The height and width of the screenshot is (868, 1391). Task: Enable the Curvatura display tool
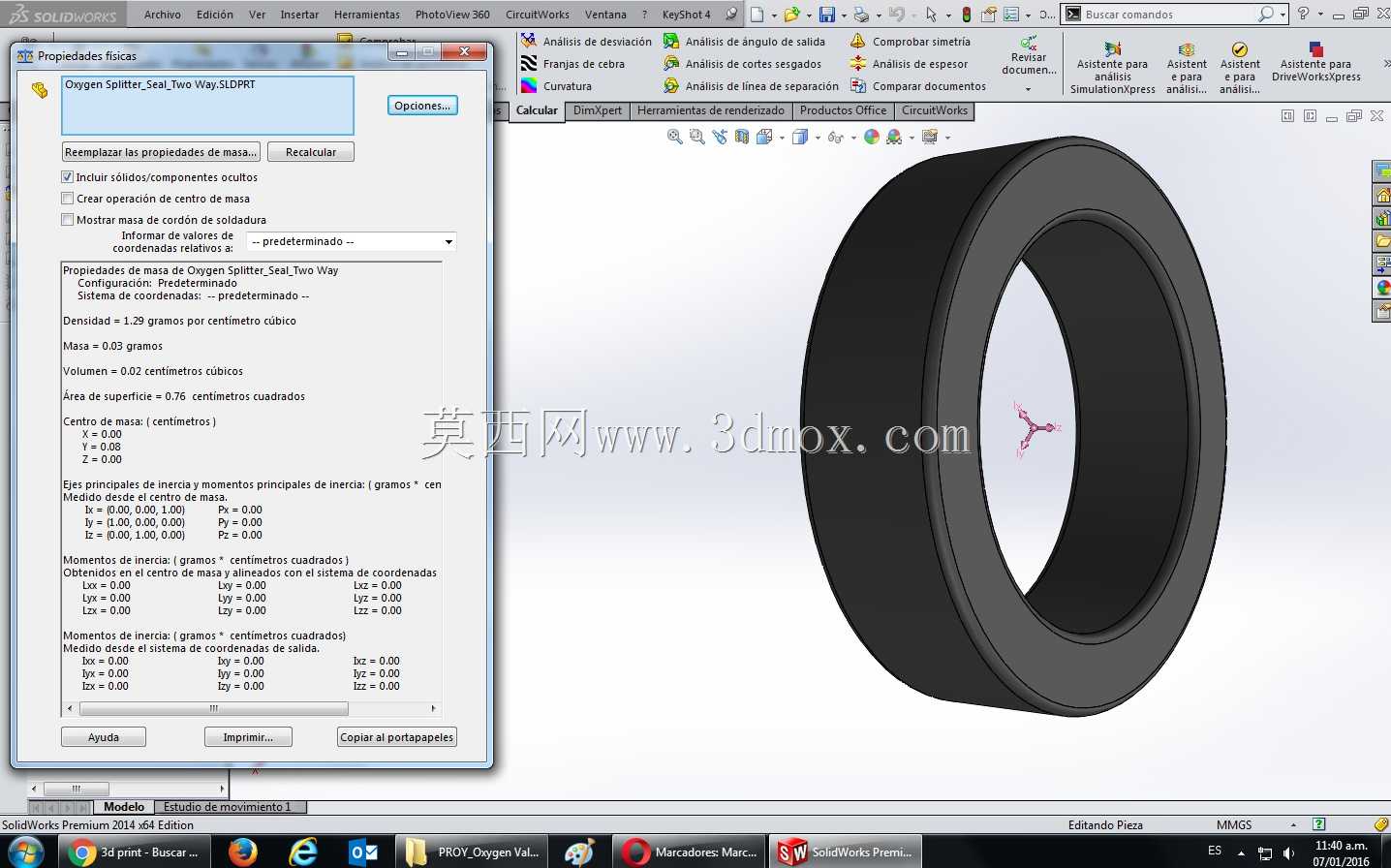tap(556, 86)
